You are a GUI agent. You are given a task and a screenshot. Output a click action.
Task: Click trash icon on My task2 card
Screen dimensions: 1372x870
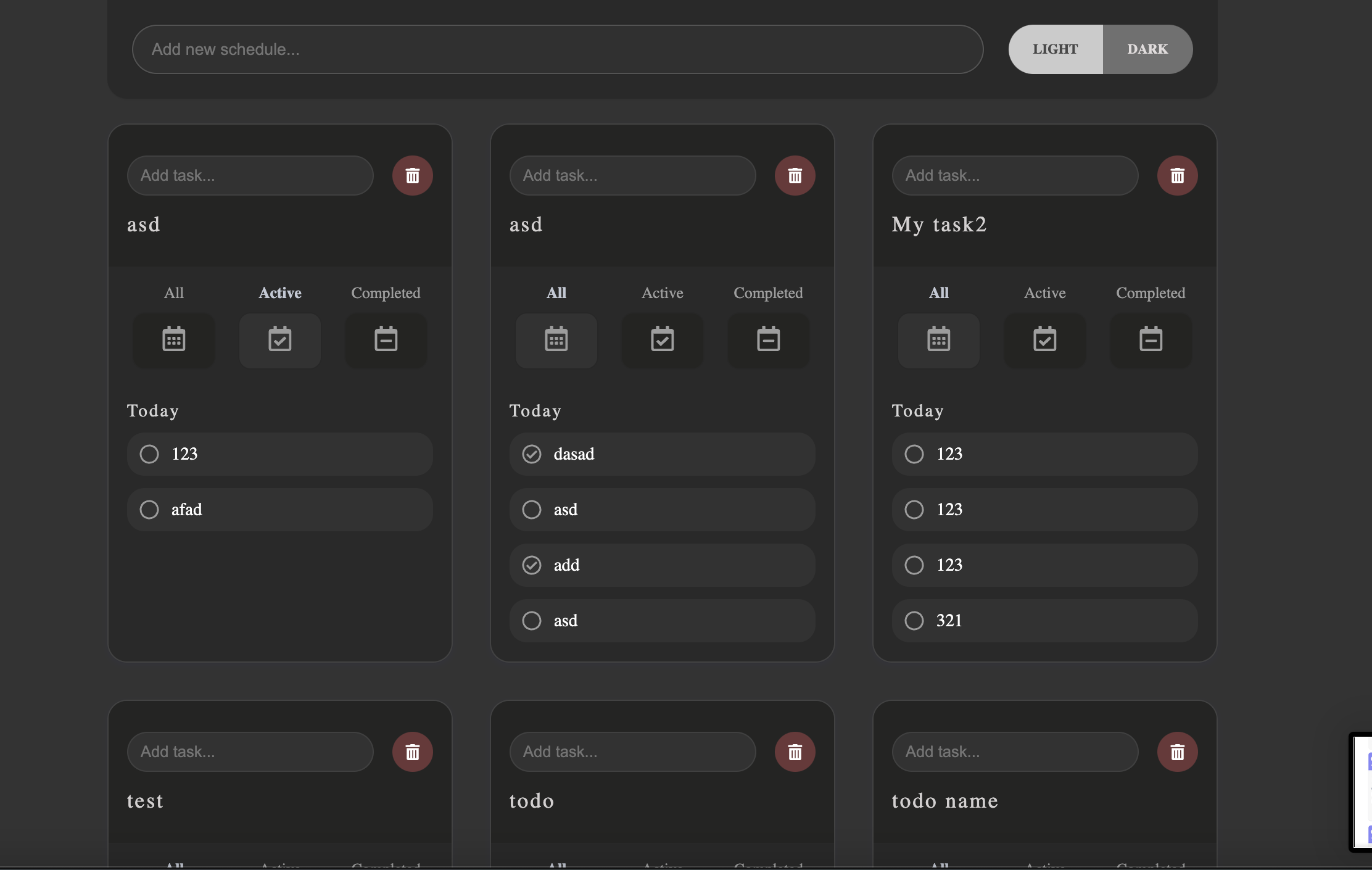(x=1177, y=176)
